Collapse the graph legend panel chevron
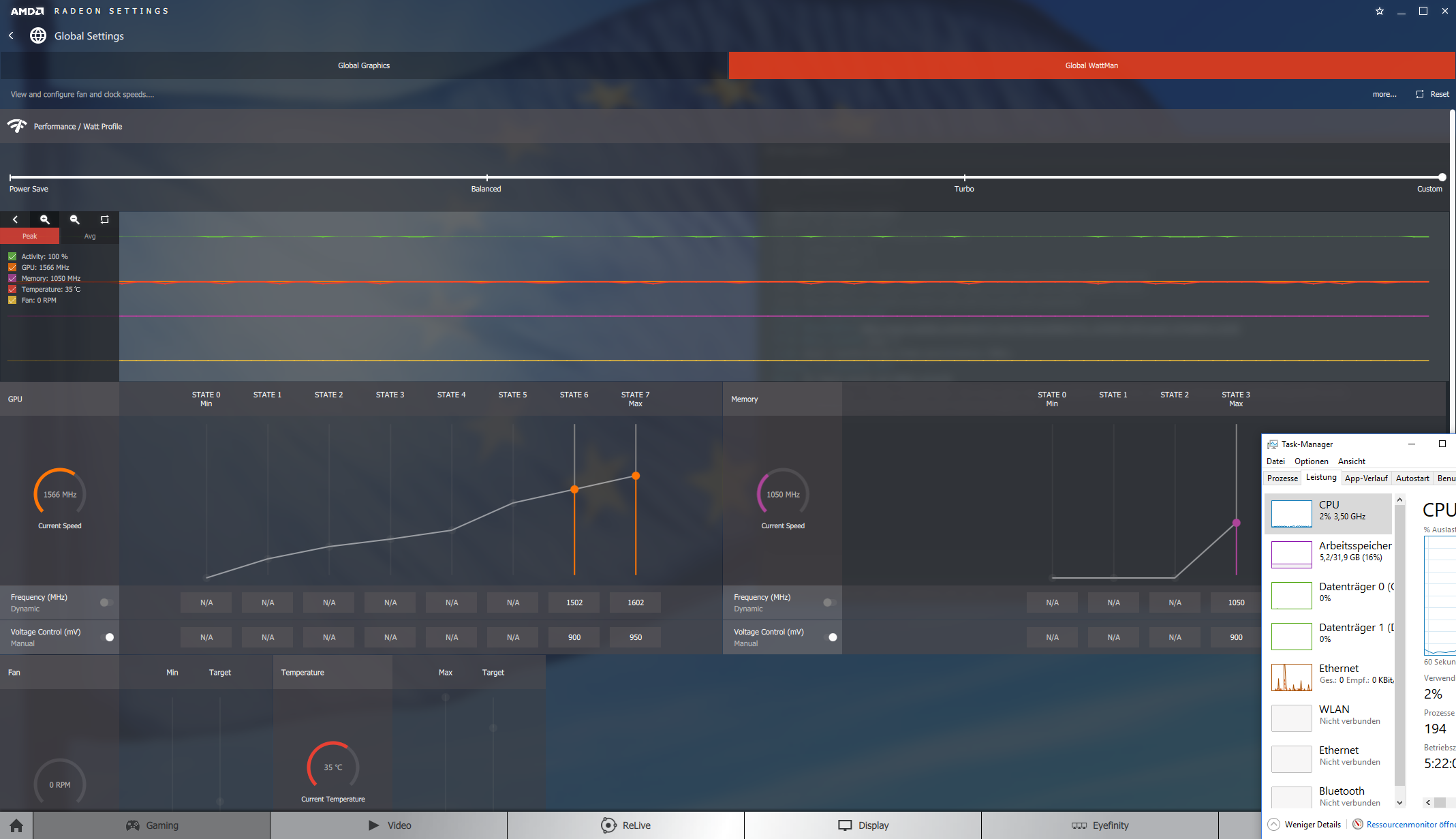 pyautogui.click(x=15, y=219)
